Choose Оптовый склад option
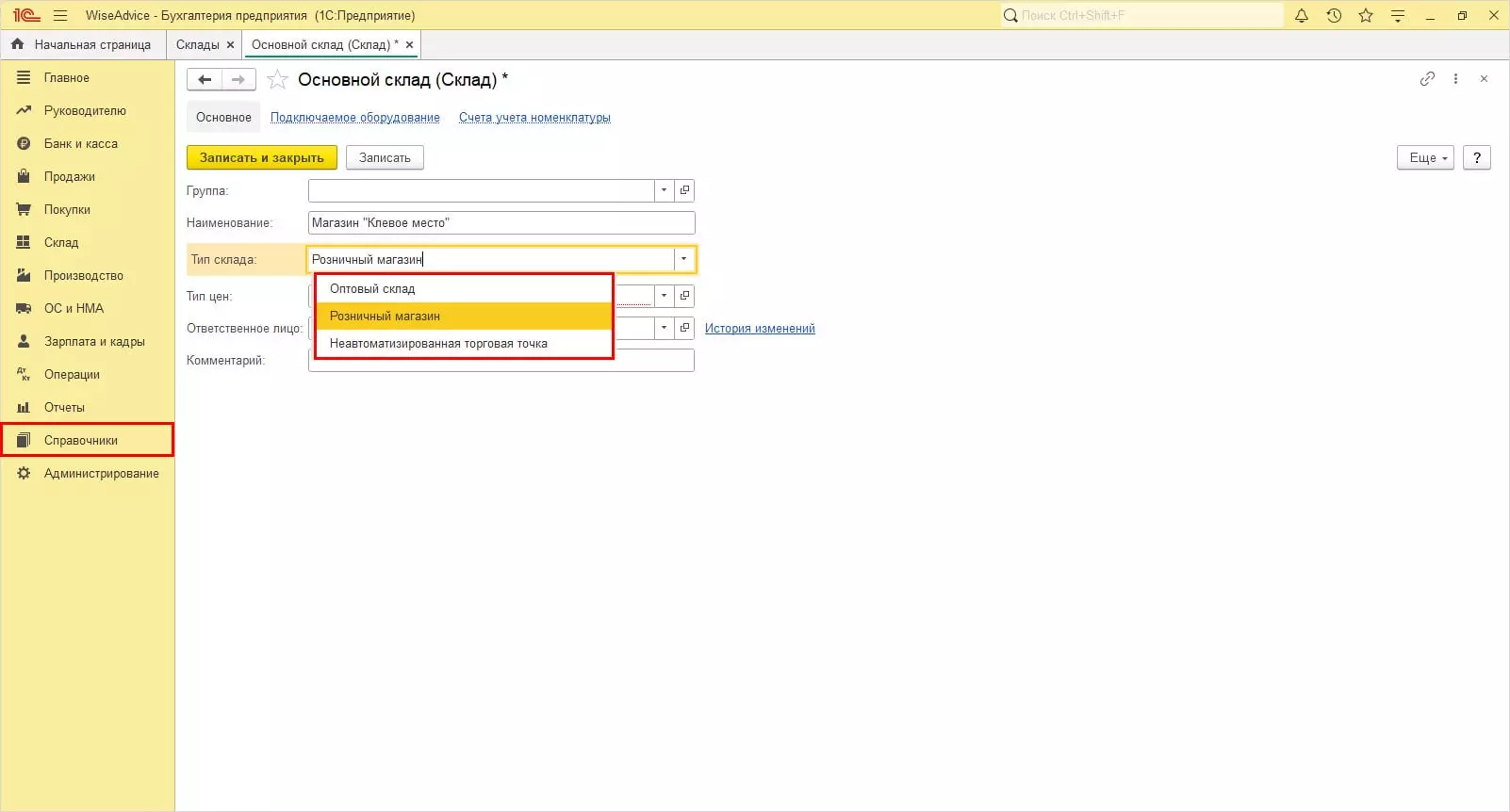The image size is (1510, 812). [464, 289]
